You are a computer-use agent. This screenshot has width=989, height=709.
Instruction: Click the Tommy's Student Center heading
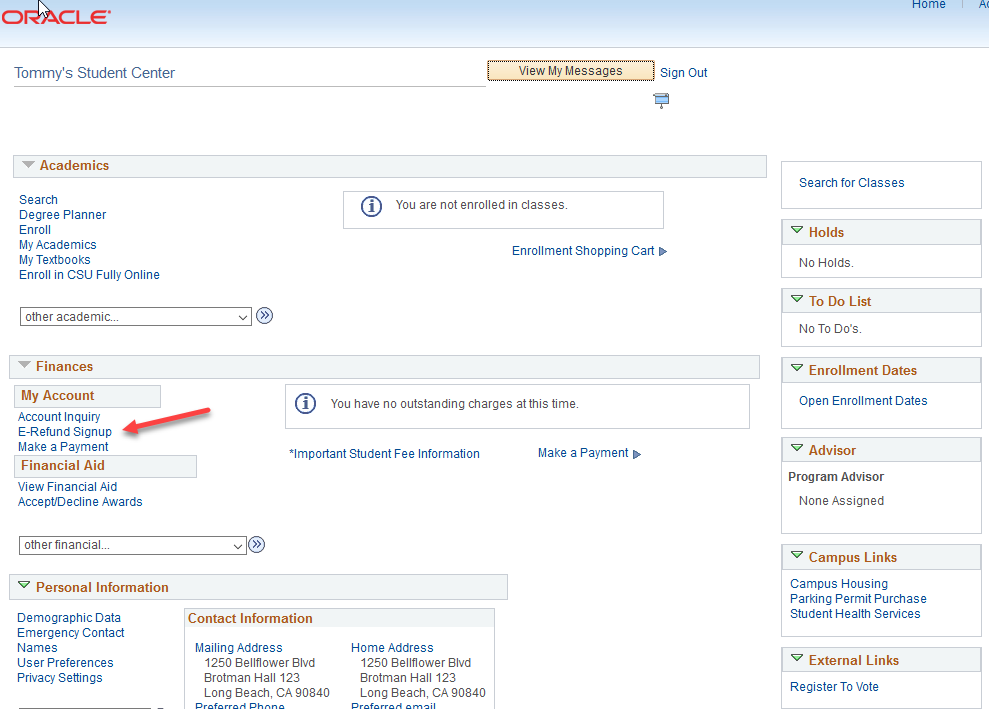(95, 73)
